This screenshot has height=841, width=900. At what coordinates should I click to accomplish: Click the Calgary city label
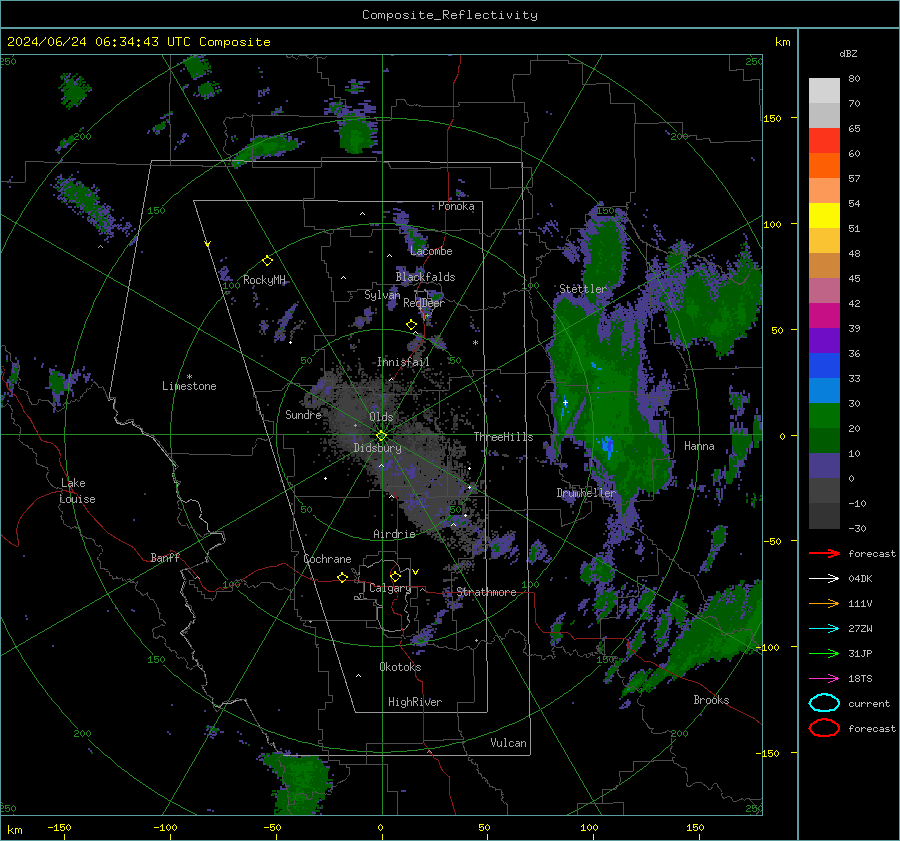tap(390, 588)
